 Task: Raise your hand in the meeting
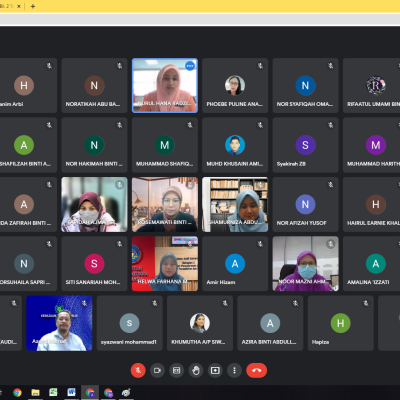pyautogui.click(x=196, y=370)
